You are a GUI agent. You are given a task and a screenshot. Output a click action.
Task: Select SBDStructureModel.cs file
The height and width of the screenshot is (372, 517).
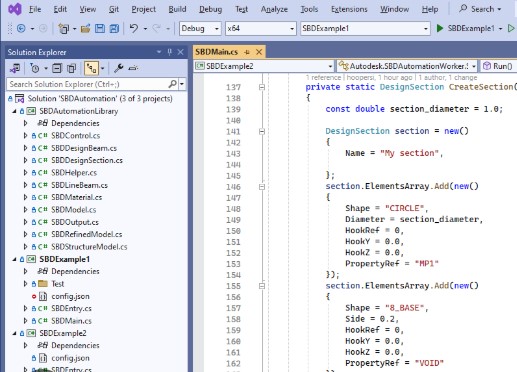click(x=89, y=247)
